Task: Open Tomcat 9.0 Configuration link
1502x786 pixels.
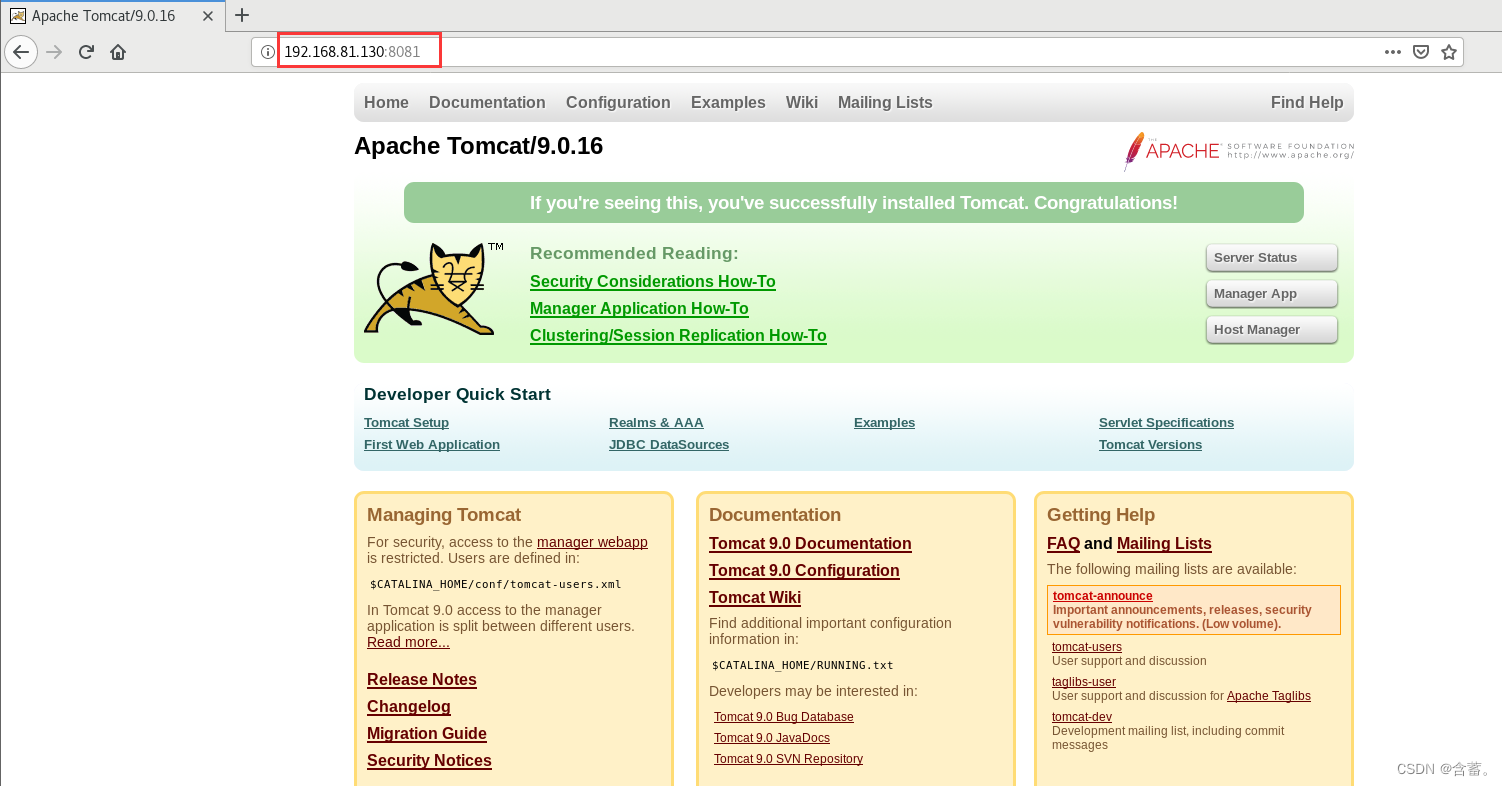Action: tap(804, 571)
